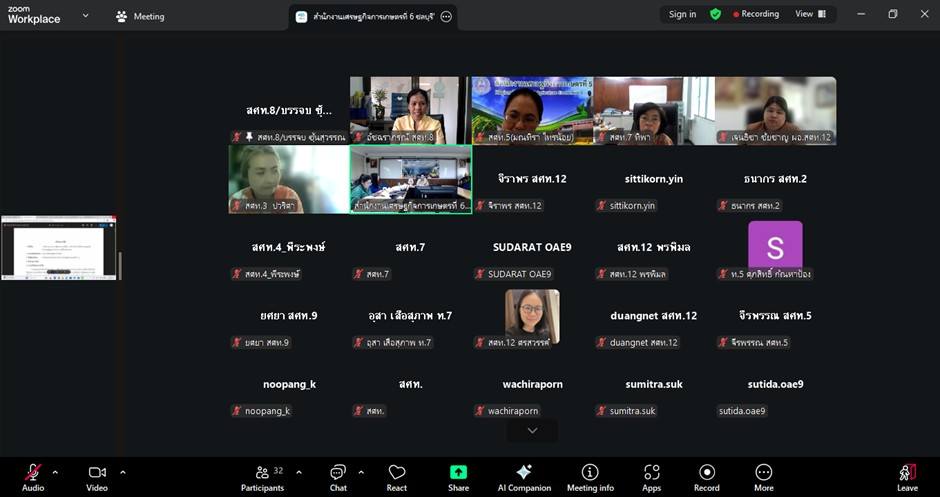Open the More options menu

[764, 475]
